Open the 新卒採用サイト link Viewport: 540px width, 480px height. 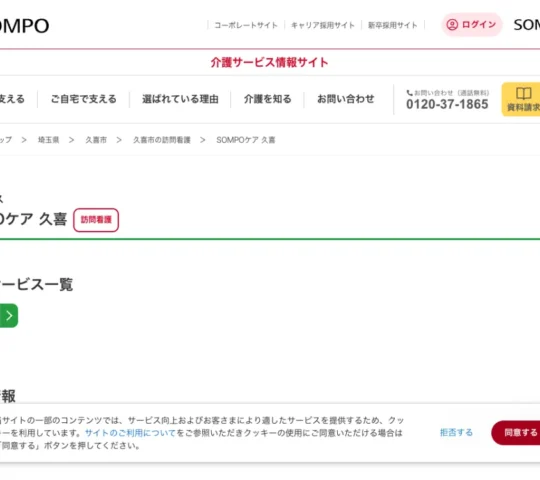pos(393,25)
